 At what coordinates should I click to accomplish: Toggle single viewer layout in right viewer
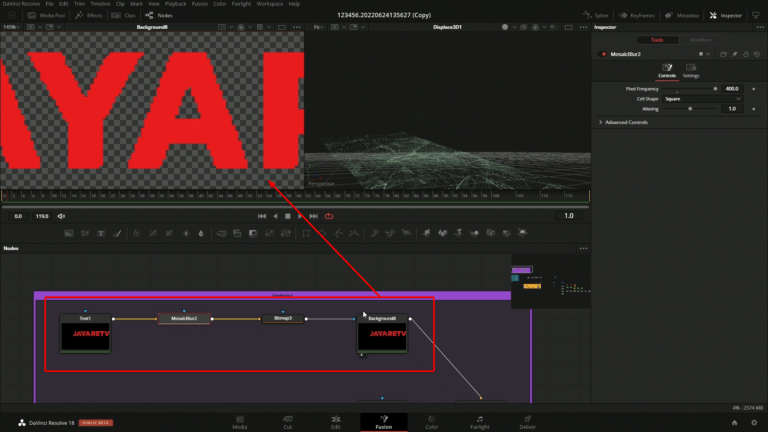(x=568, y=27)
